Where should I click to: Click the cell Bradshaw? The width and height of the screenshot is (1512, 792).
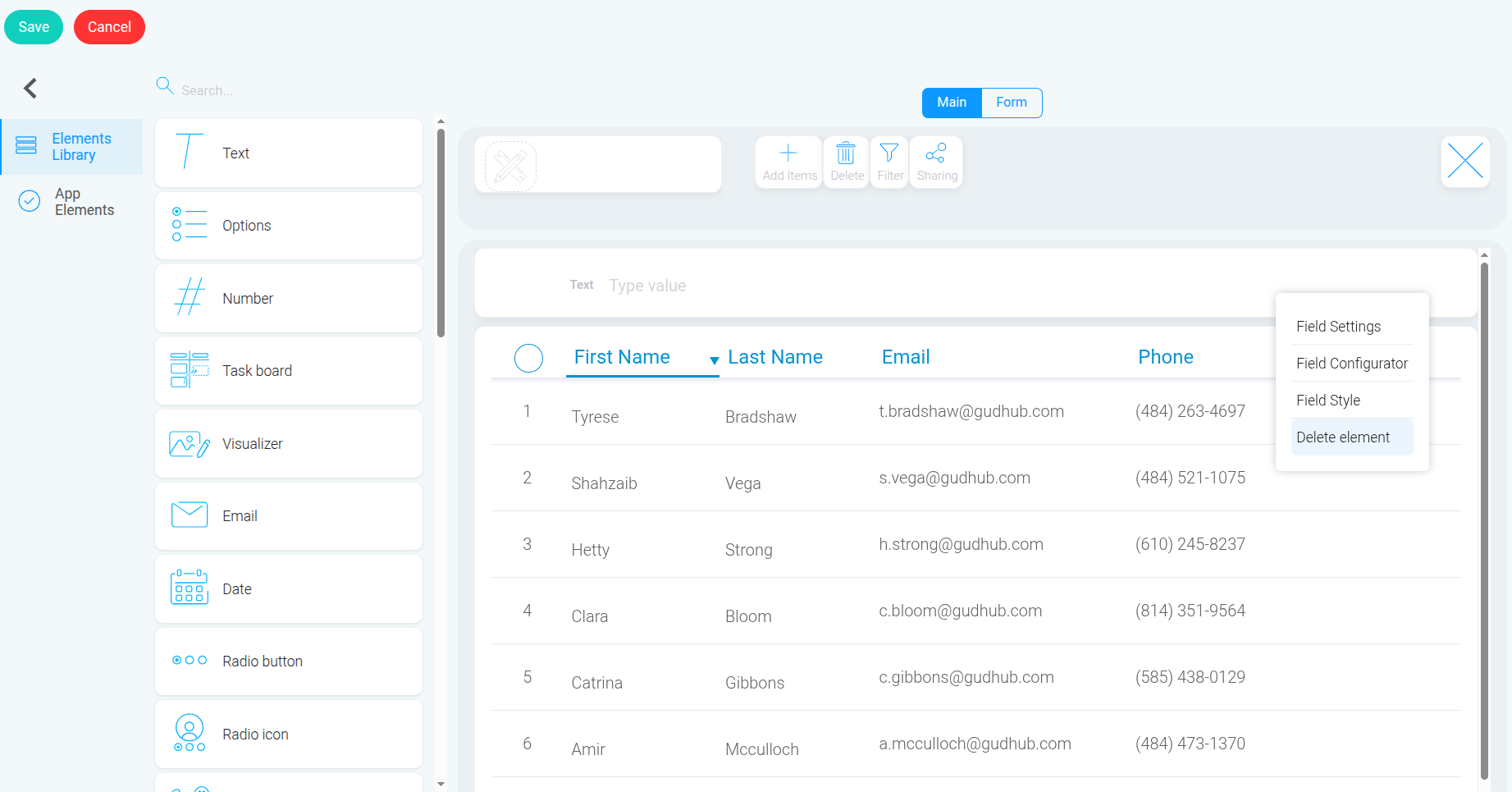[x=761, y=417]
